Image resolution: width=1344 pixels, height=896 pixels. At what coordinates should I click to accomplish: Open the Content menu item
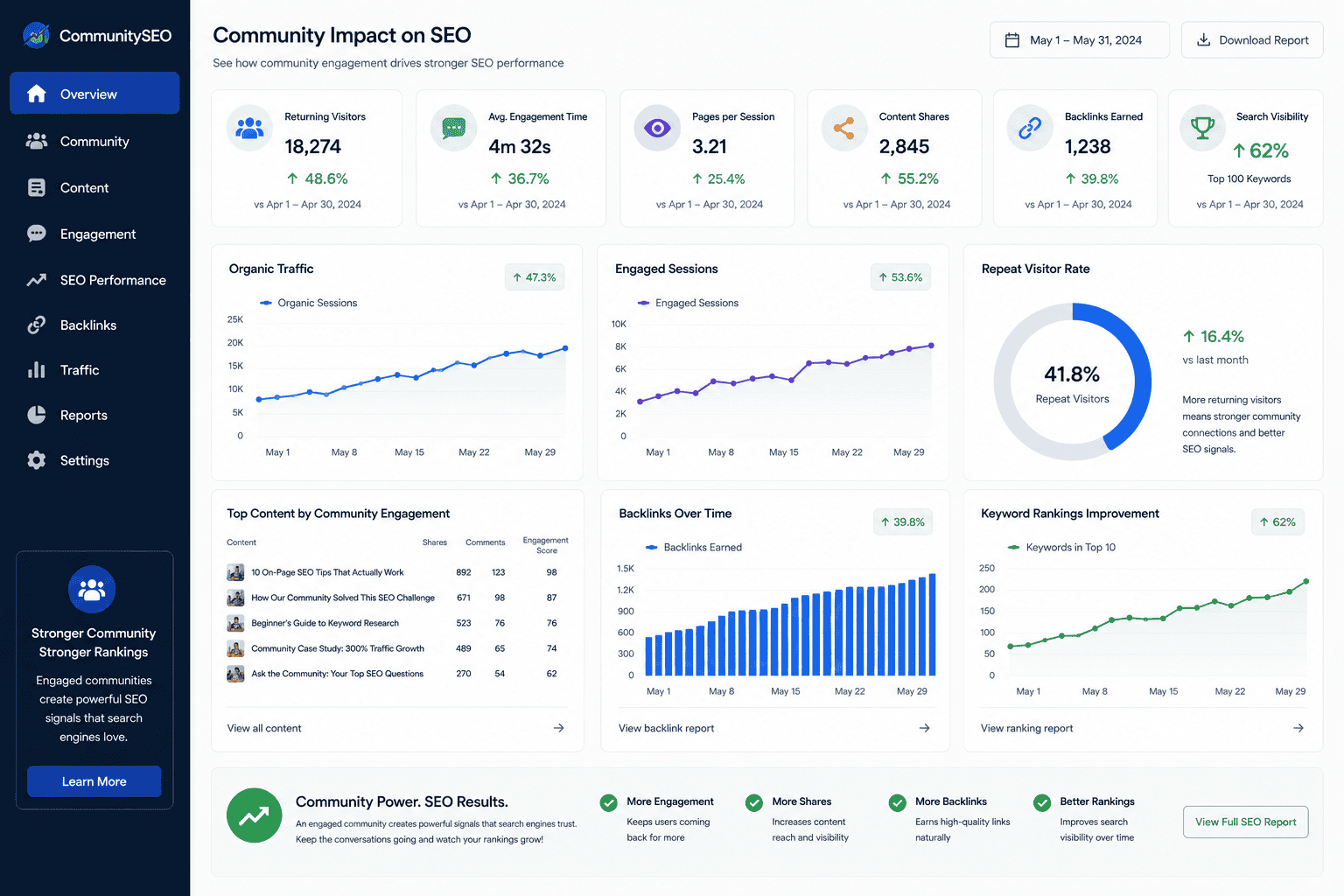pyautogui.click(x=94, y=187)
